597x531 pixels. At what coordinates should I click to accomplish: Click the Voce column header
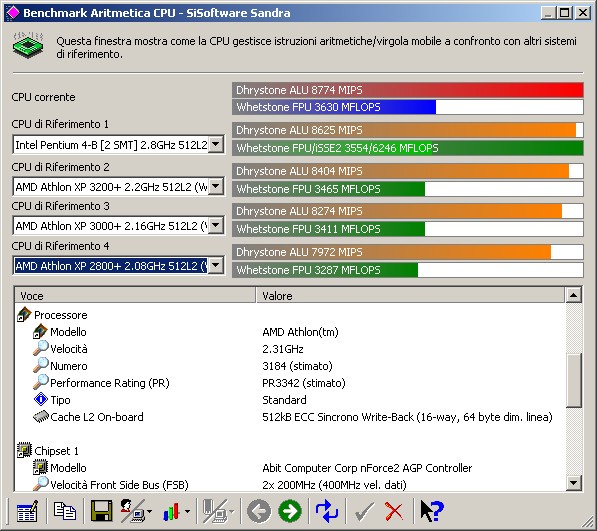tap(135, 295)
